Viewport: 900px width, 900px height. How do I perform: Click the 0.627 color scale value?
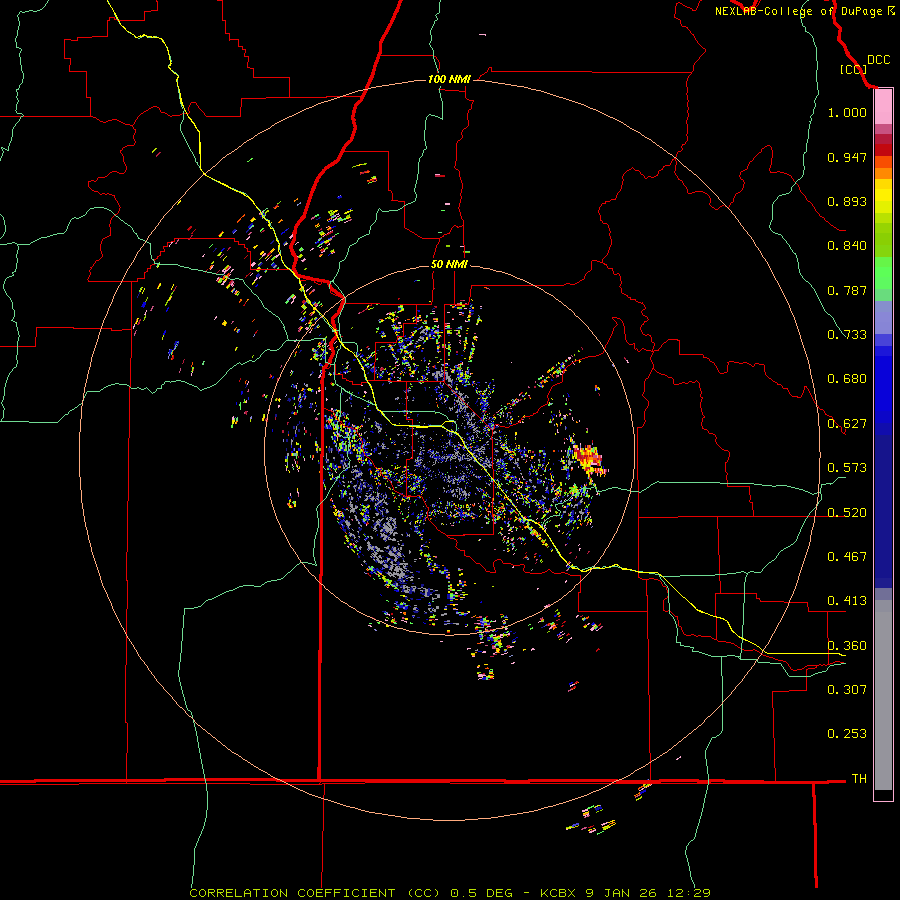click(x=847, y=424)
